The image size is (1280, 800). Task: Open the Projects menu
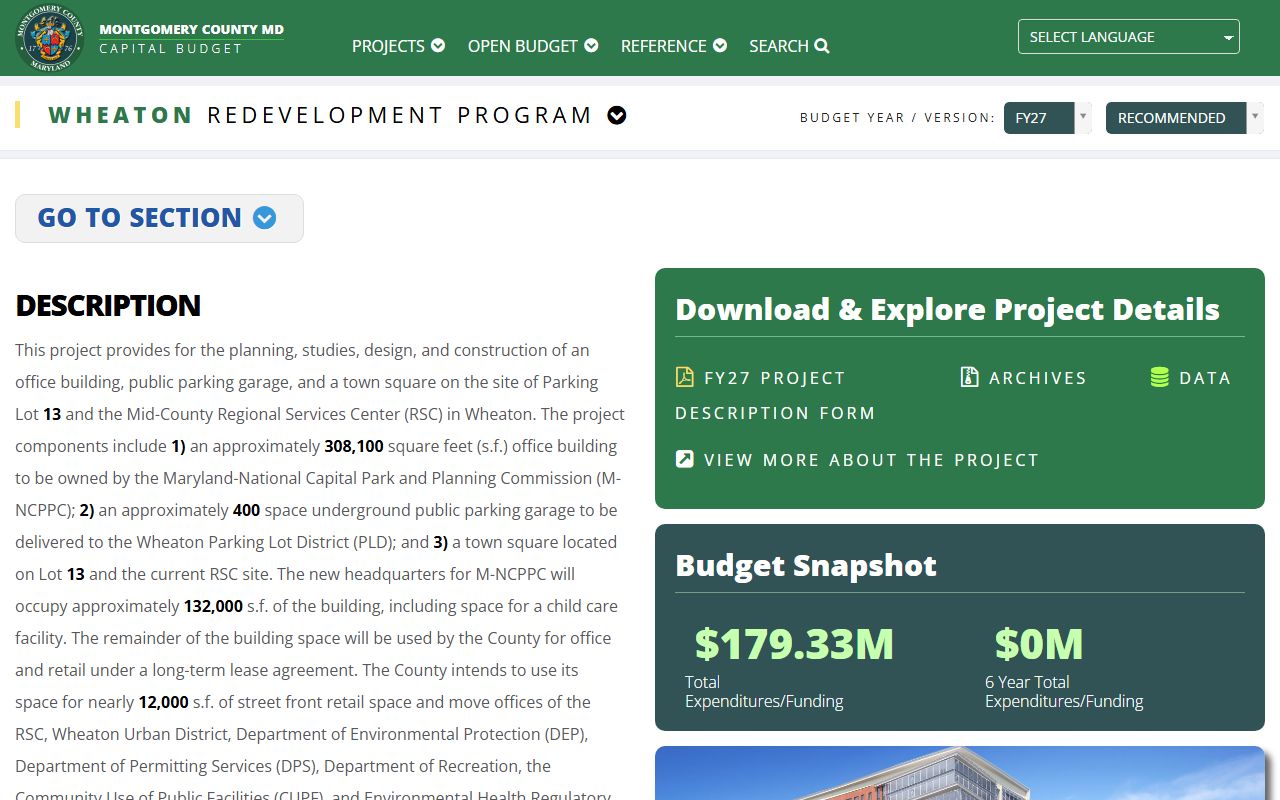[398, 46]
